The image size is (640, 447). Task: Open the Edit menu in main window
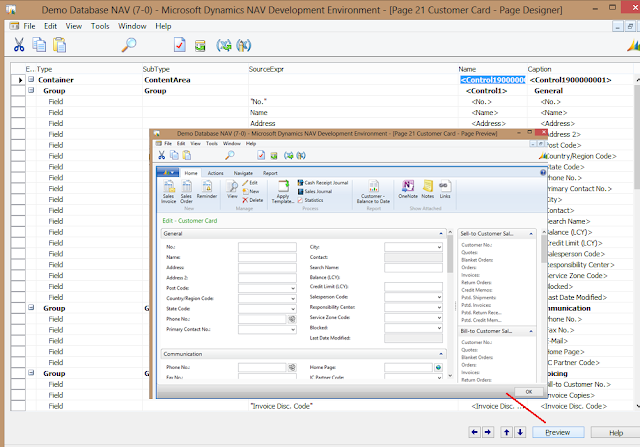50,26
